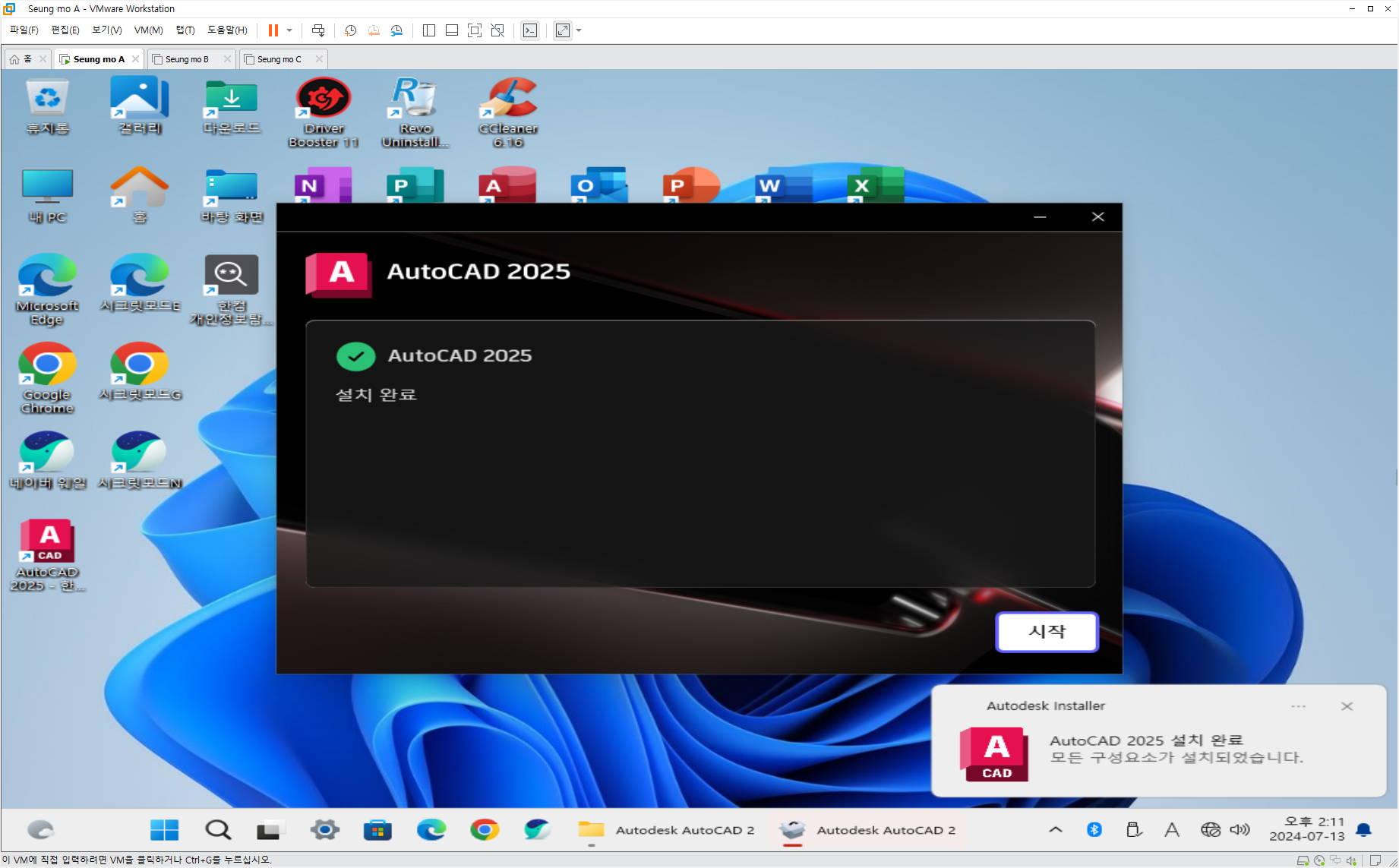Dismiss the Autodesk Installer notification
Screen dimensions: 1399x868
point(1347,706)
